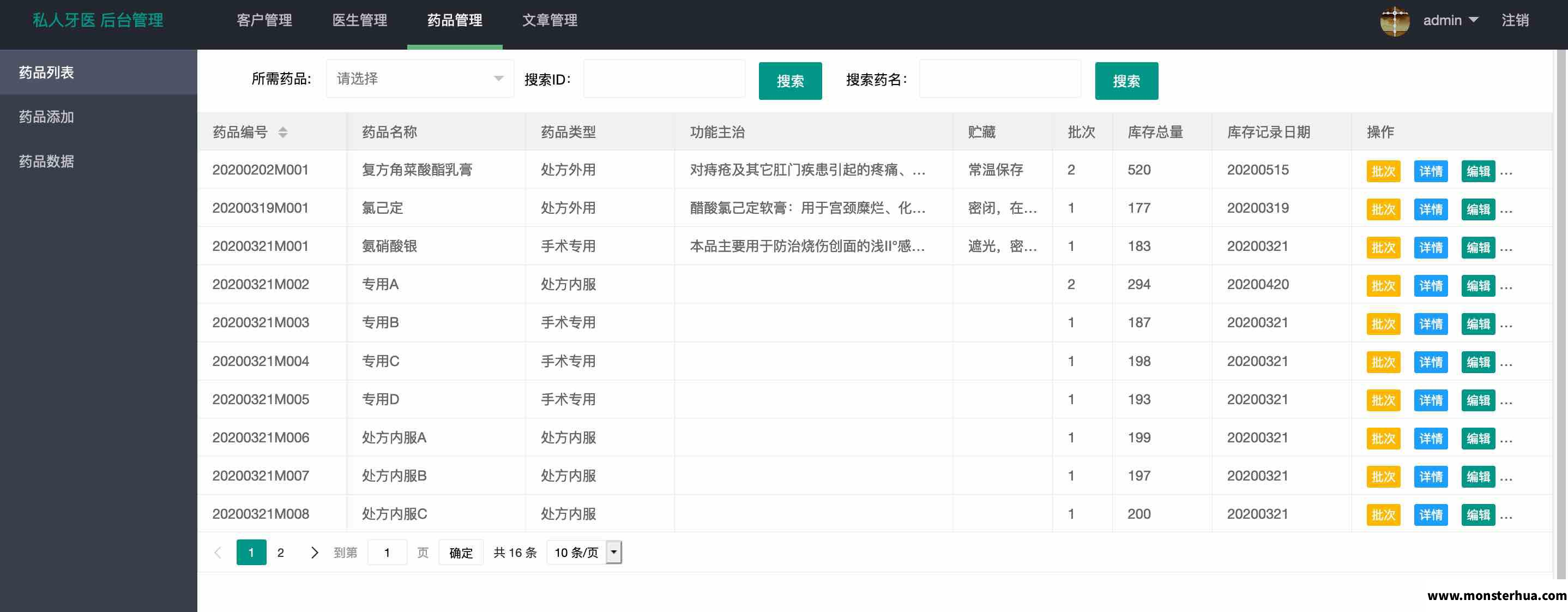Click 编辑 for 处方内服A row

pos(1479,439)
